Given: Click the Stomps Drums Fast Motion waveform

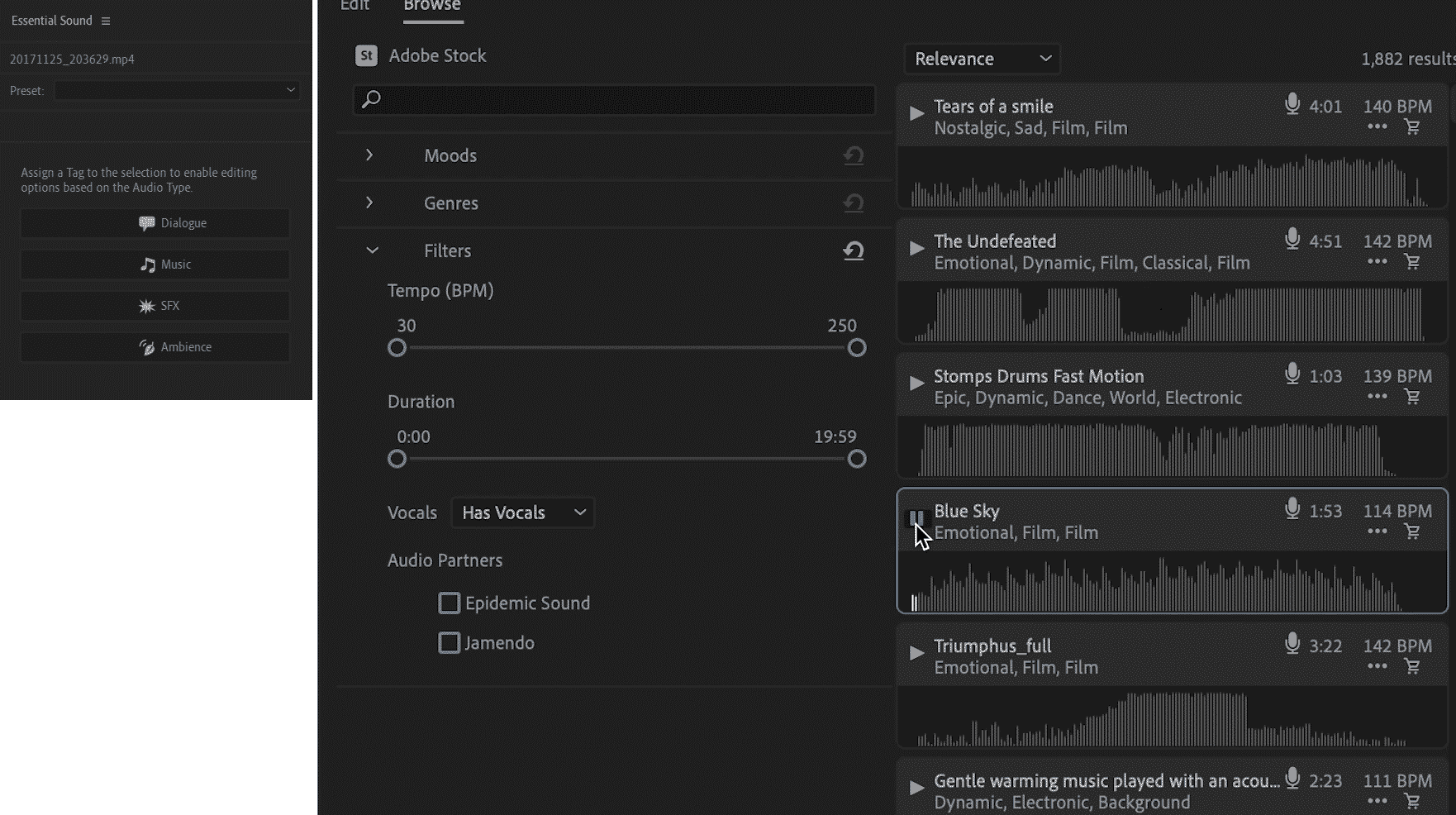Looking at the screenshot, I should click(x=1172, y=448).
